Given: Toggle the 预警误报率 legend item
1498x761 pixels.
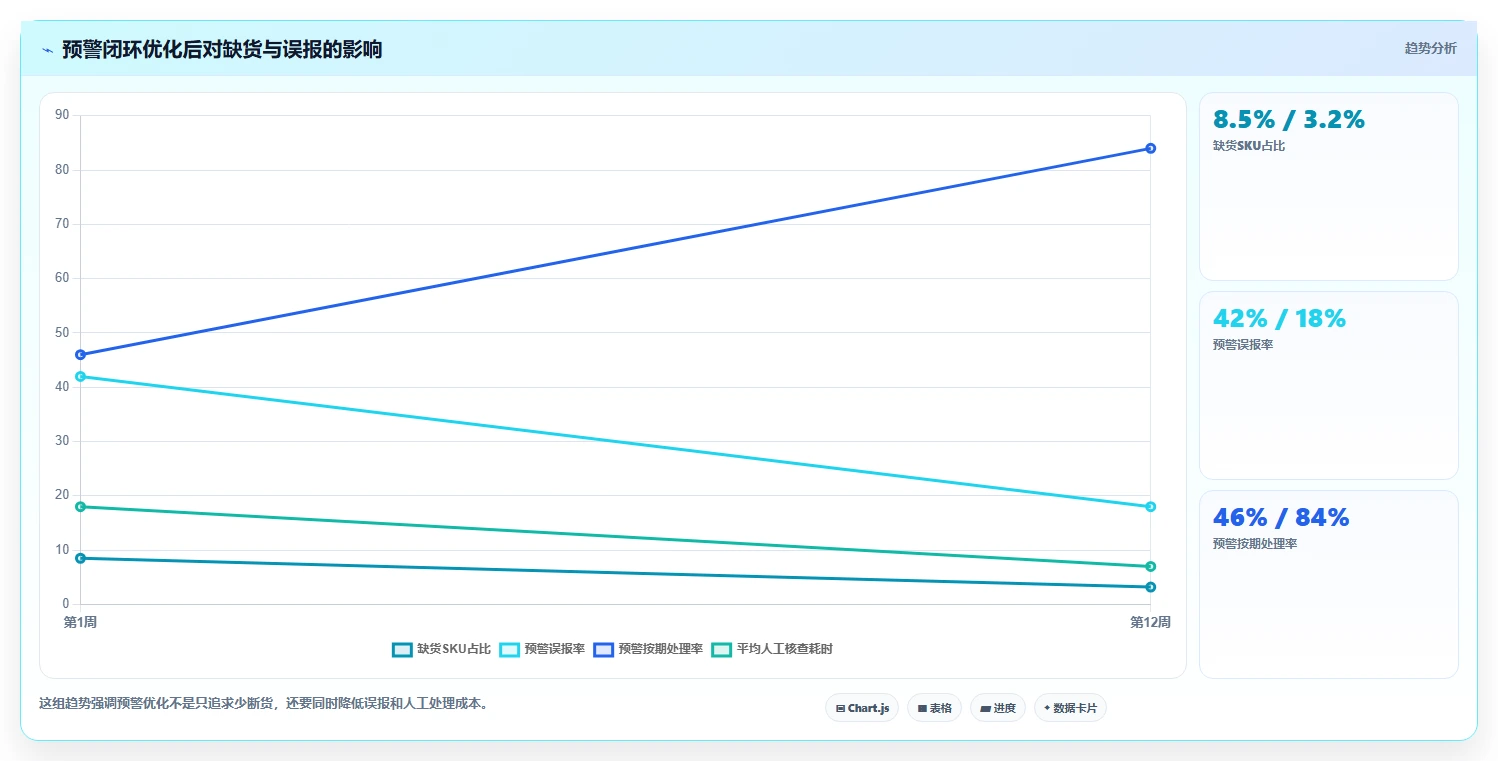Looking at the screenshot, I should point(542,649).
